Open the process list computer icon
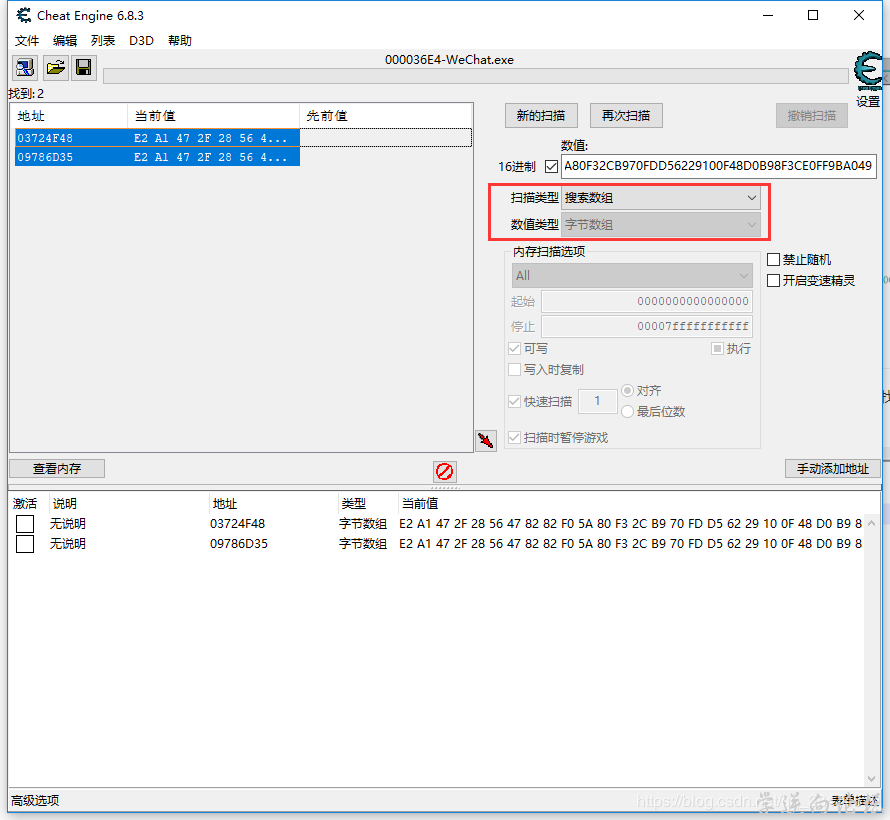 [25, 68]
